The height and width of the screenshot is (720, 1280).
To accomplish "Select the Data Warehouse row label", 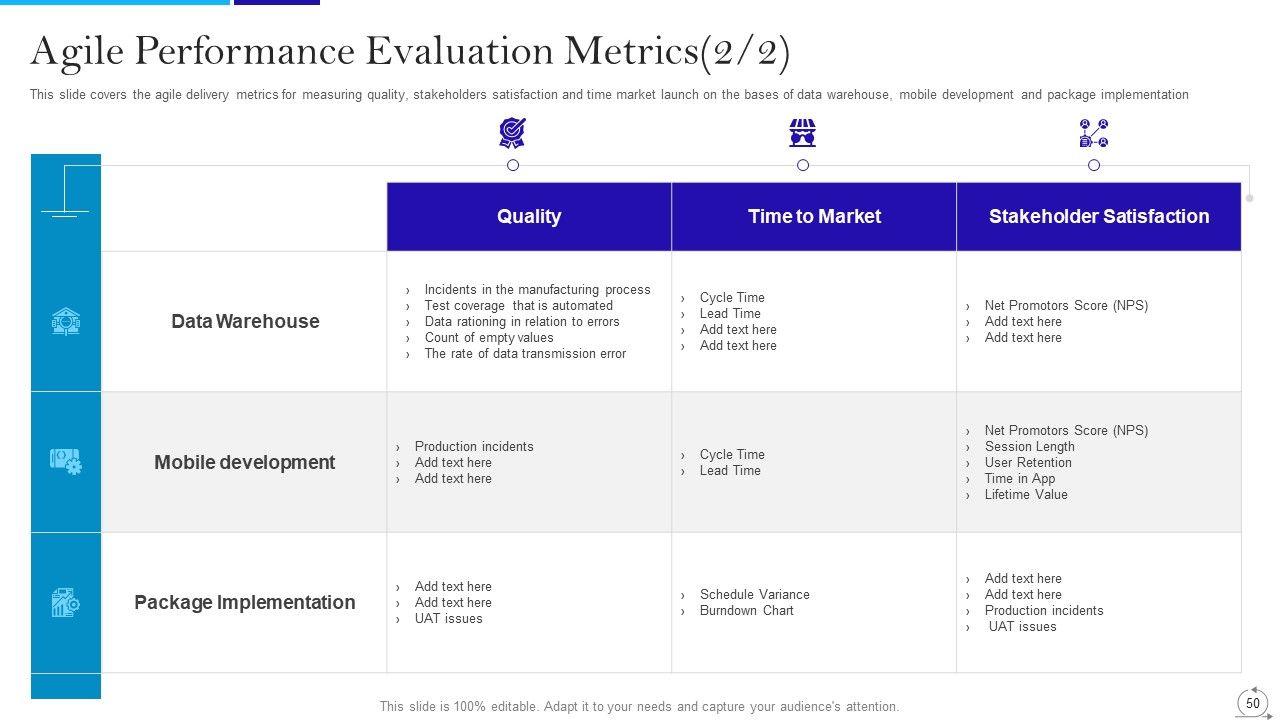I will point(245,321).
